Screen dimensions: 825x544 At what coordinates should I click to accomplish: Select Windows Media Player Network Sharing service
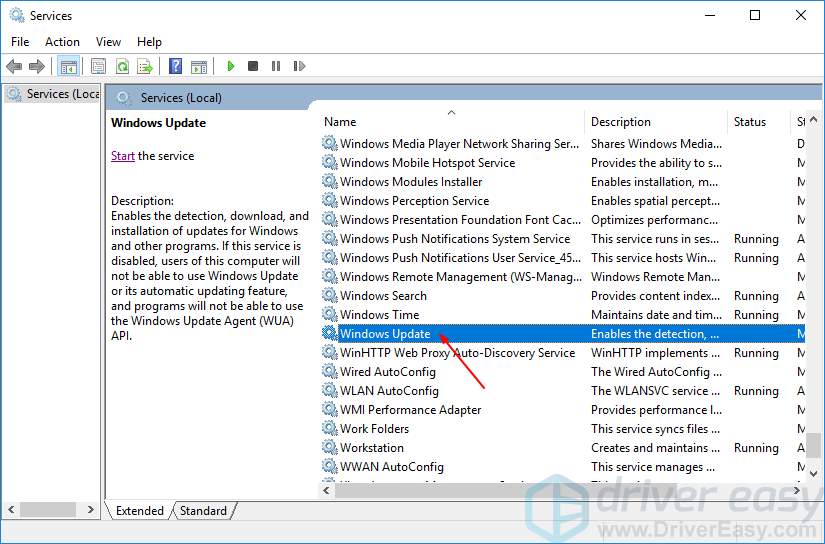[562, 144]
